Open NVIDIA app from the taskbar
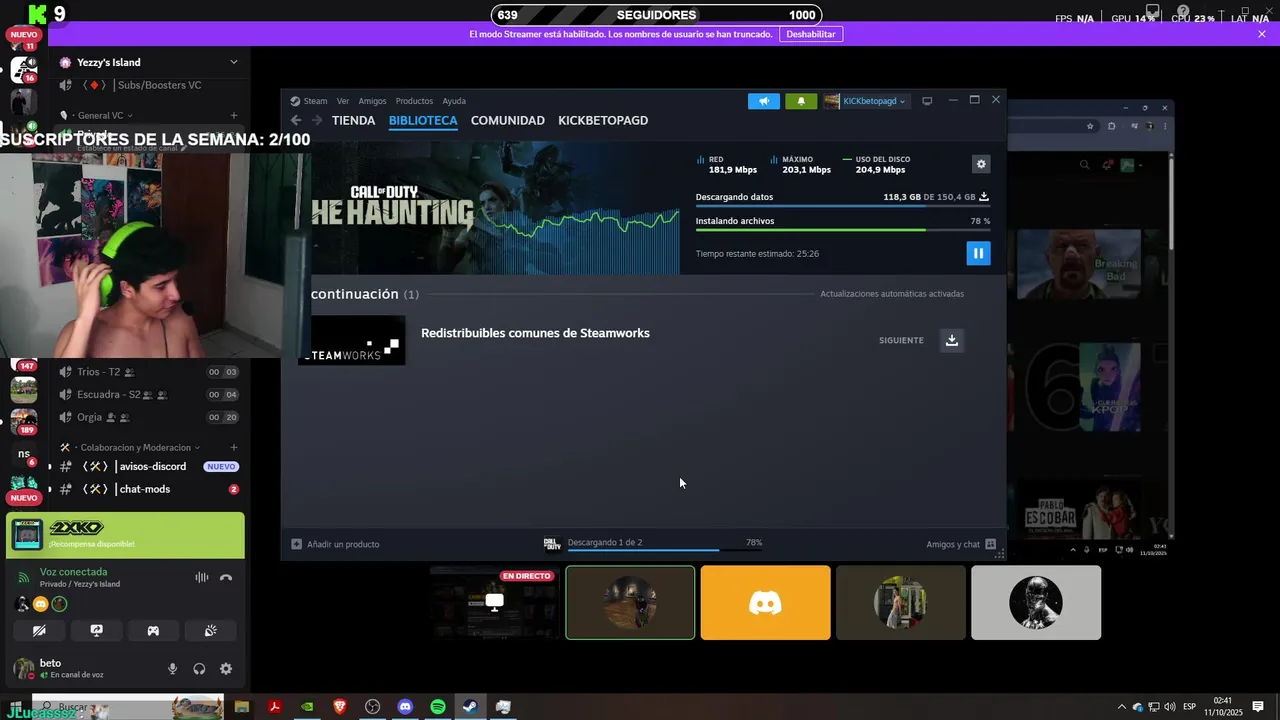Image resolution: width=1280 pixels, height=720 pixels. [307, 707]
